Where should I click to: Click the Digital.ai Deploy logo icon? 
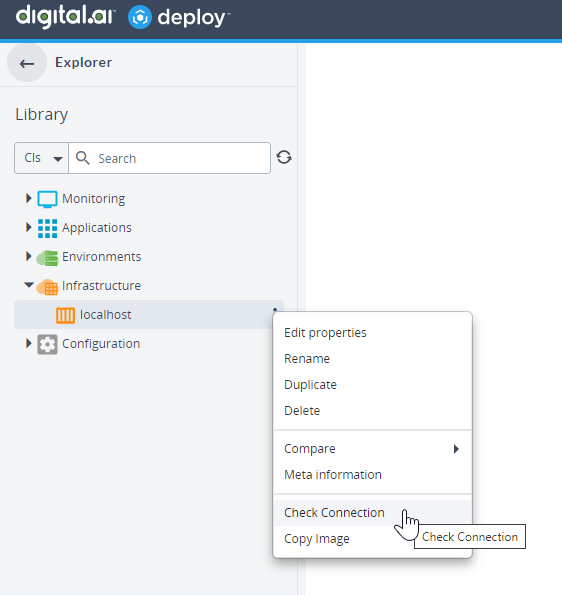click(x=140, y=17)
